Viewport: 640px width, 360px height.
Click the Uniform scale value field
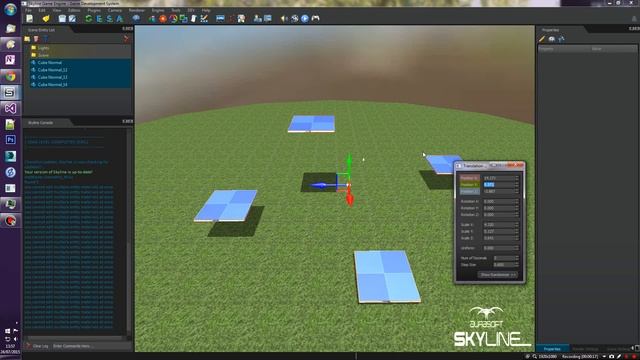coord(498,248)
